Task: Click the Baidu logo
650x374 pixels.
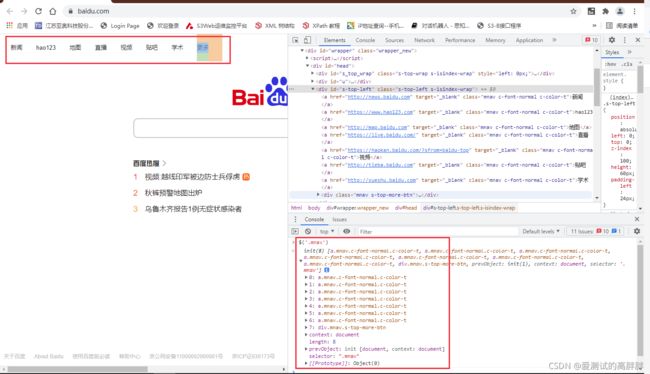Action: point(260,92)
